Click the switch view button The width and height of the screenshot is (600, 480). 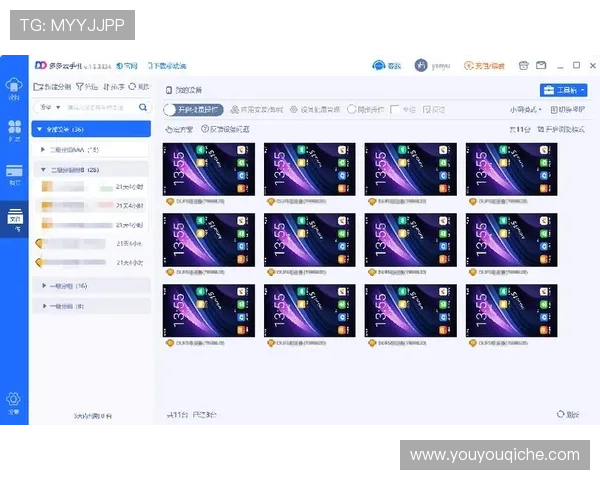567,110
